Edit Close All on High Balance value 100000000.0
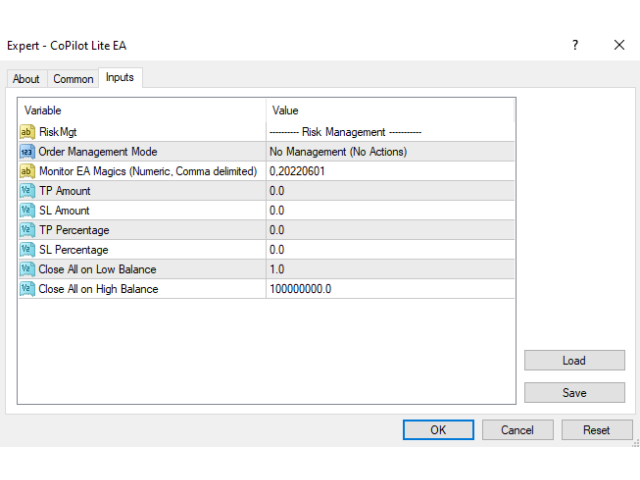This screenshot has width=640, height=480. tap(391, 289)
